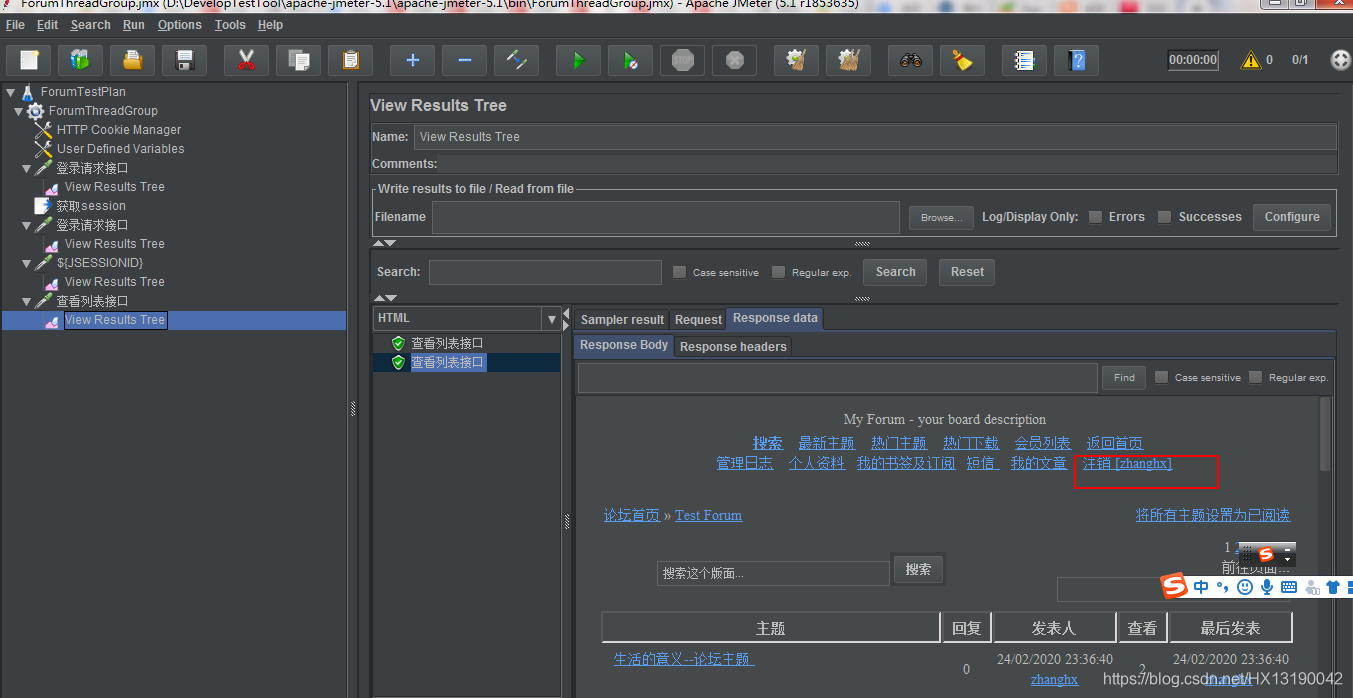The width and height of the screenshot is (1353, 698).
Task: Switch to the Request tab
Action: [x=698, y=319]
